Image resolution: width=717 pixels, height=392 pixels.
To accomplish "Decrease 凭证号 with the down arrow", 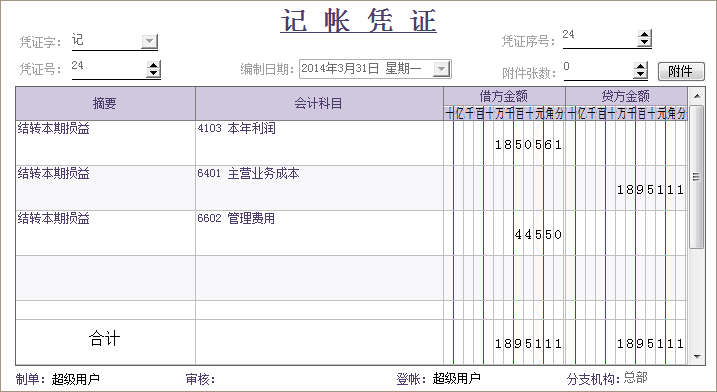I will tap(153, 74).
